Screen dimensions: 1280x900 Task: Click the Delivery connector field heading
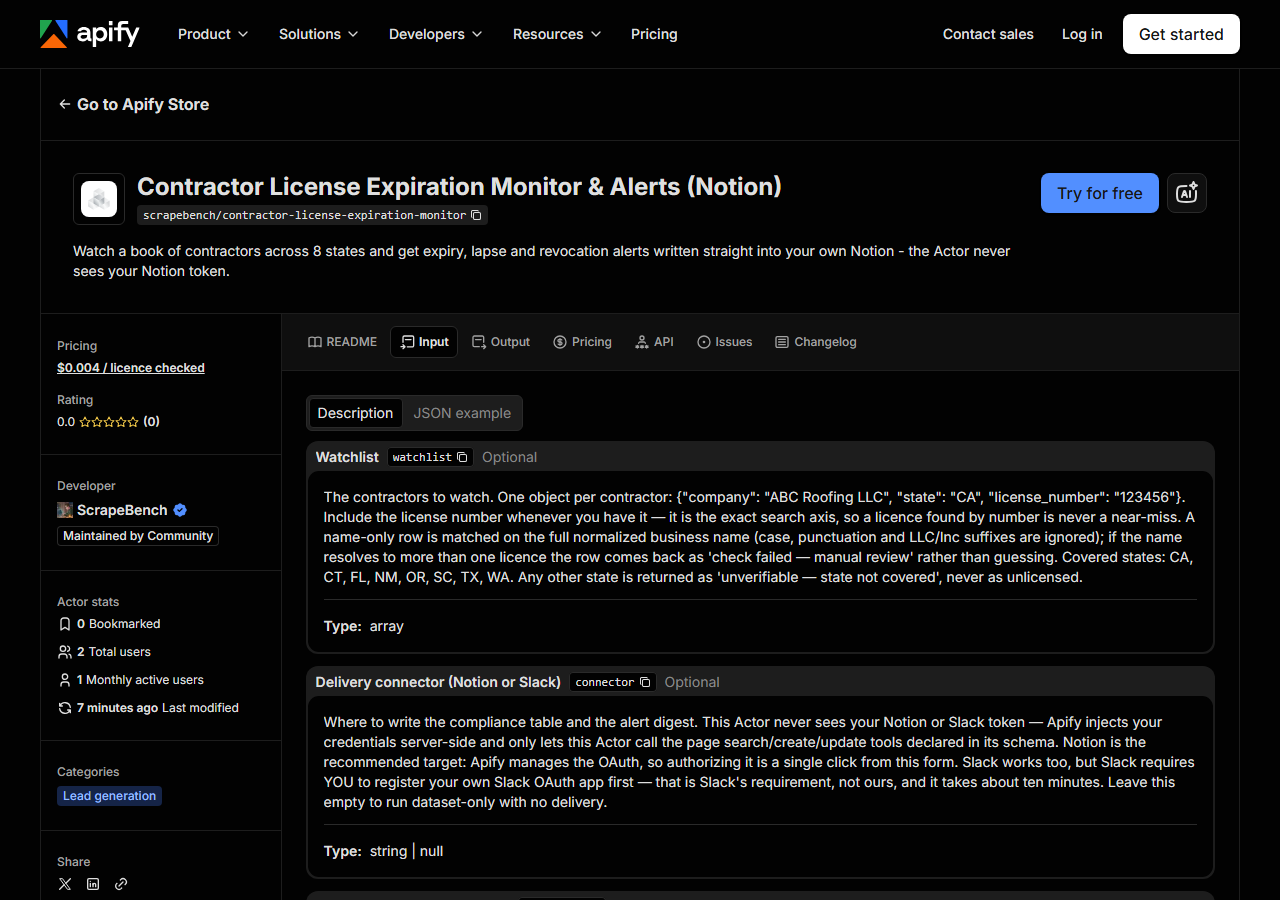point(438,682)
